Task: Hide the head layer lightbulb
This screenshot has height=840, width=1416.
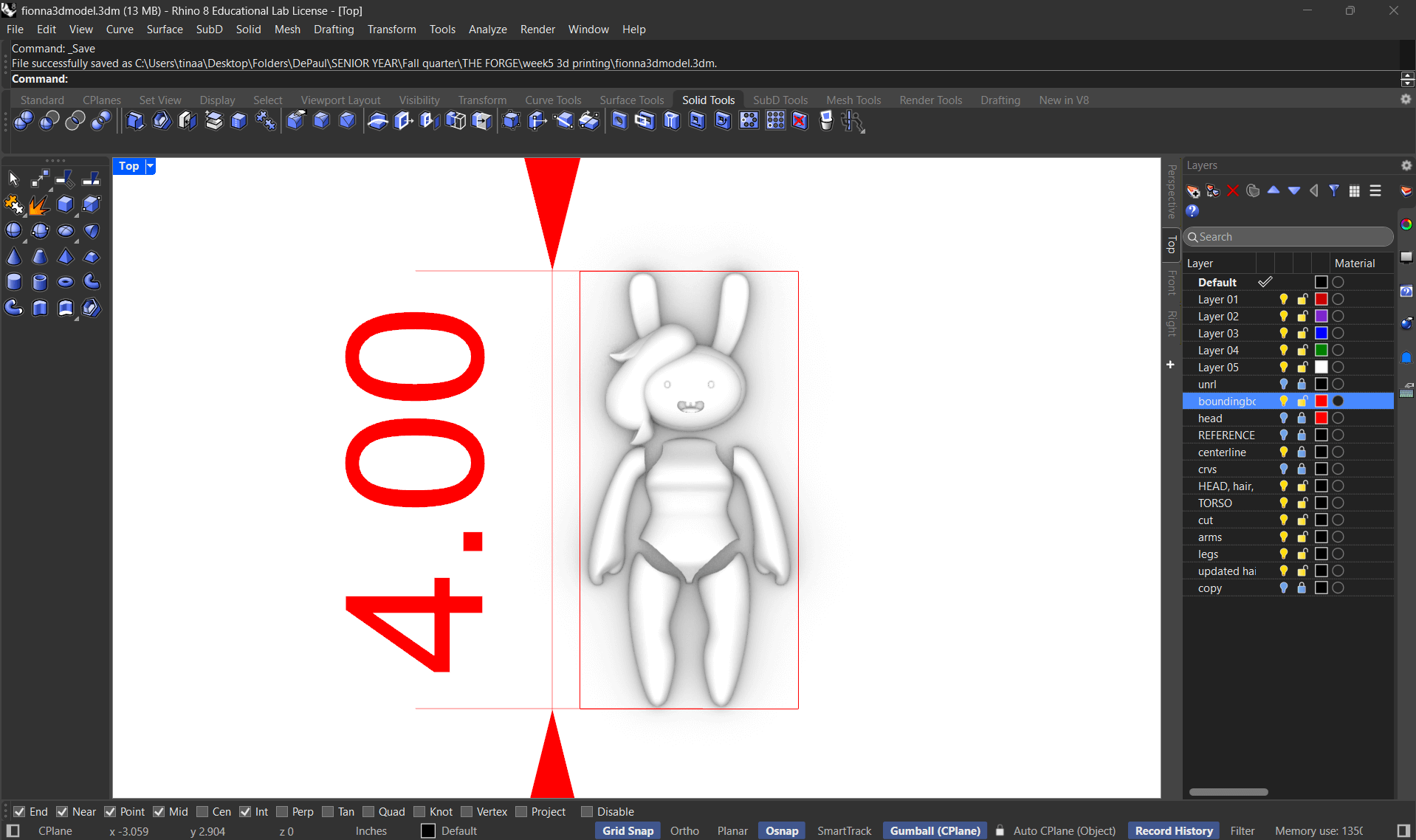Action: [1282, 418]
